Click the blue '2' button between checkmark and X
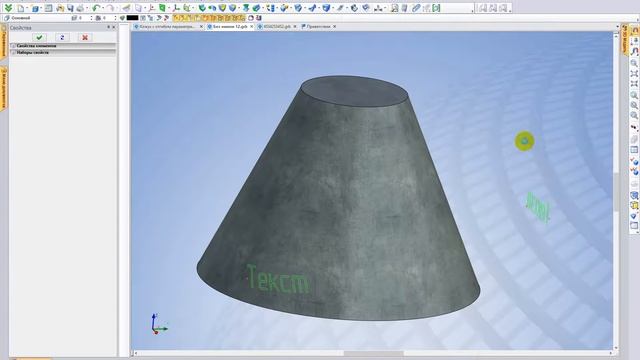 (62, 37)
